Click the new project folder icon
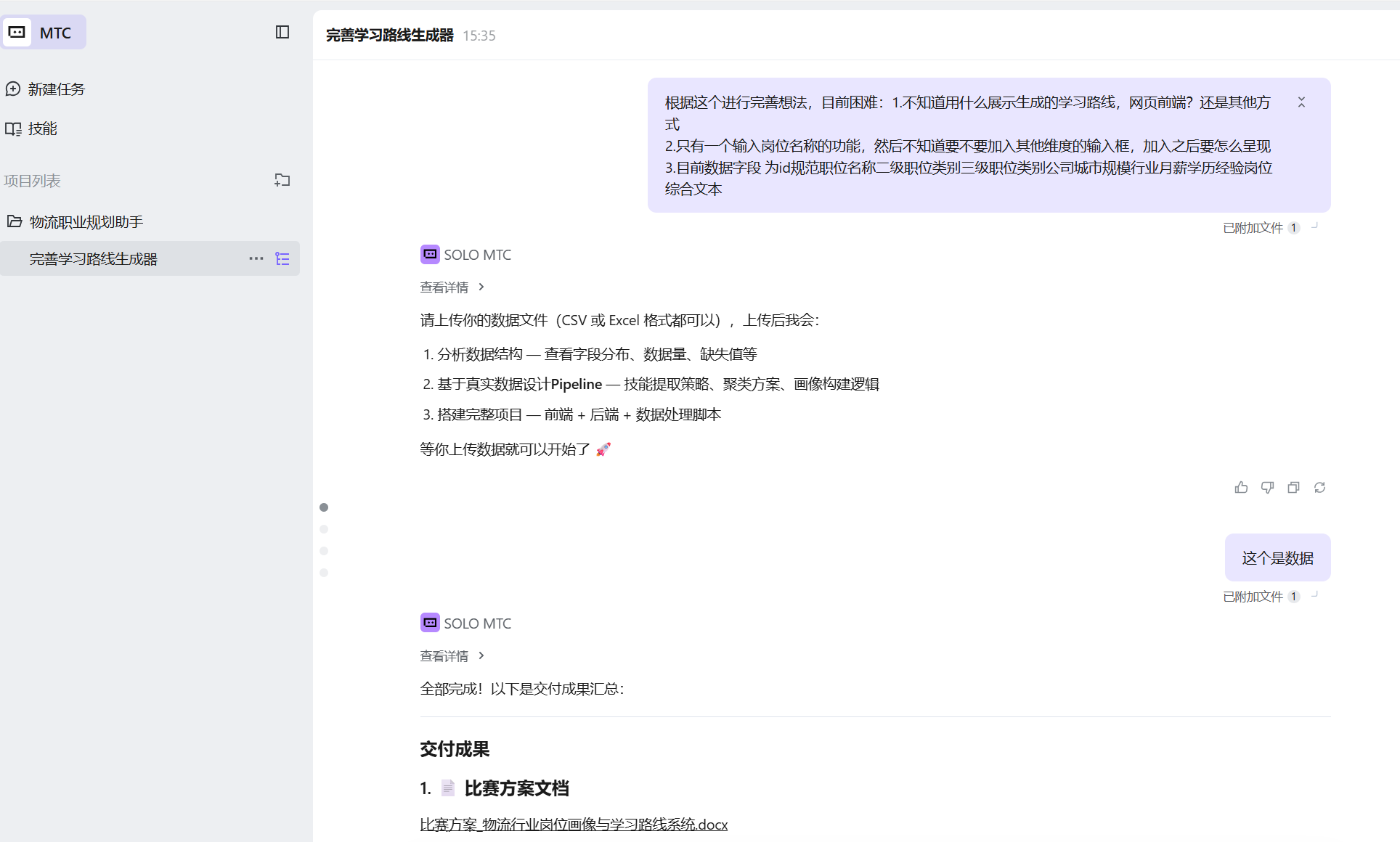Image resolution: width=1400 pixels, height=842 pixels. click(x=282, y=180)
